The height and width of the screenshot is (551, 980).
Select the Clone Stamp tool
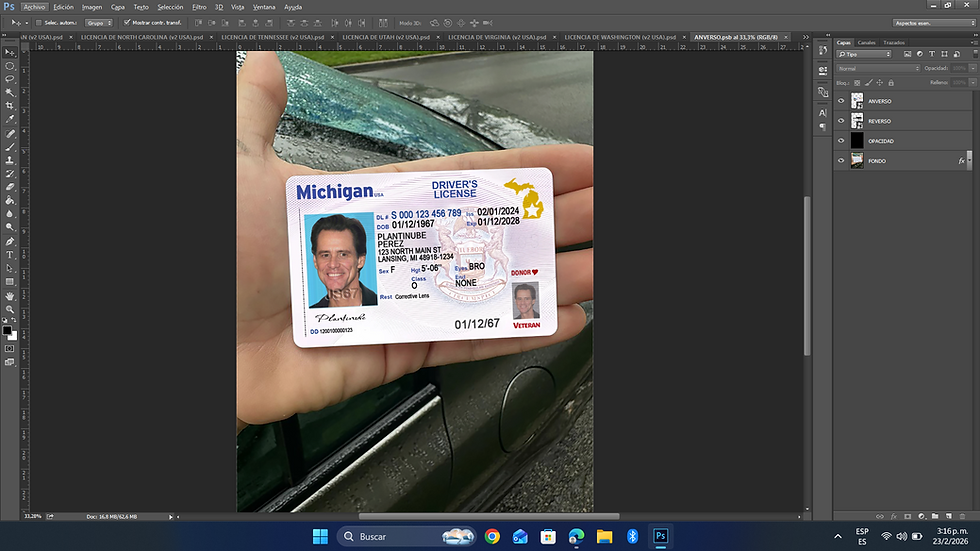(x=9, y=161)
